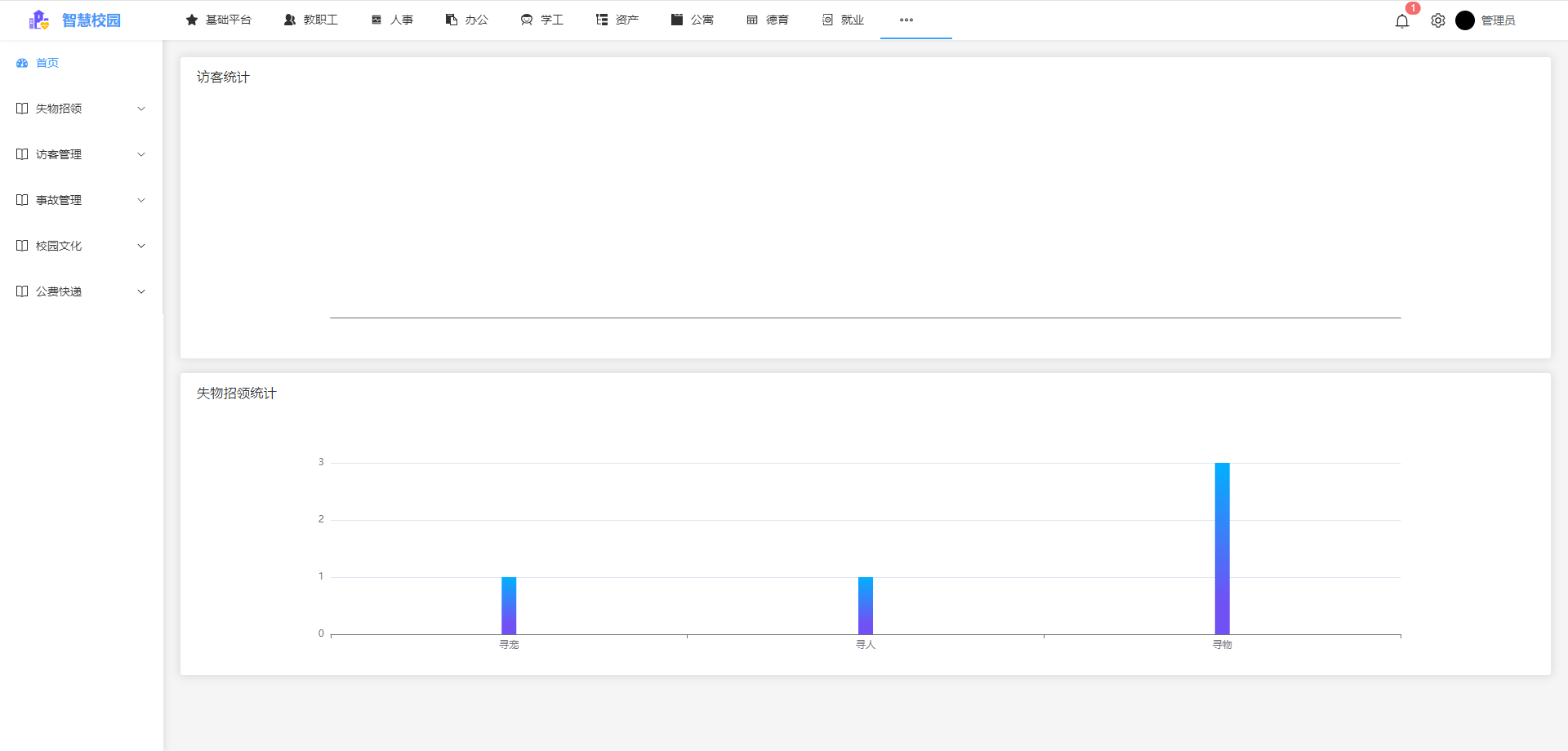Select the 资产 module icon

coord(601,20)
